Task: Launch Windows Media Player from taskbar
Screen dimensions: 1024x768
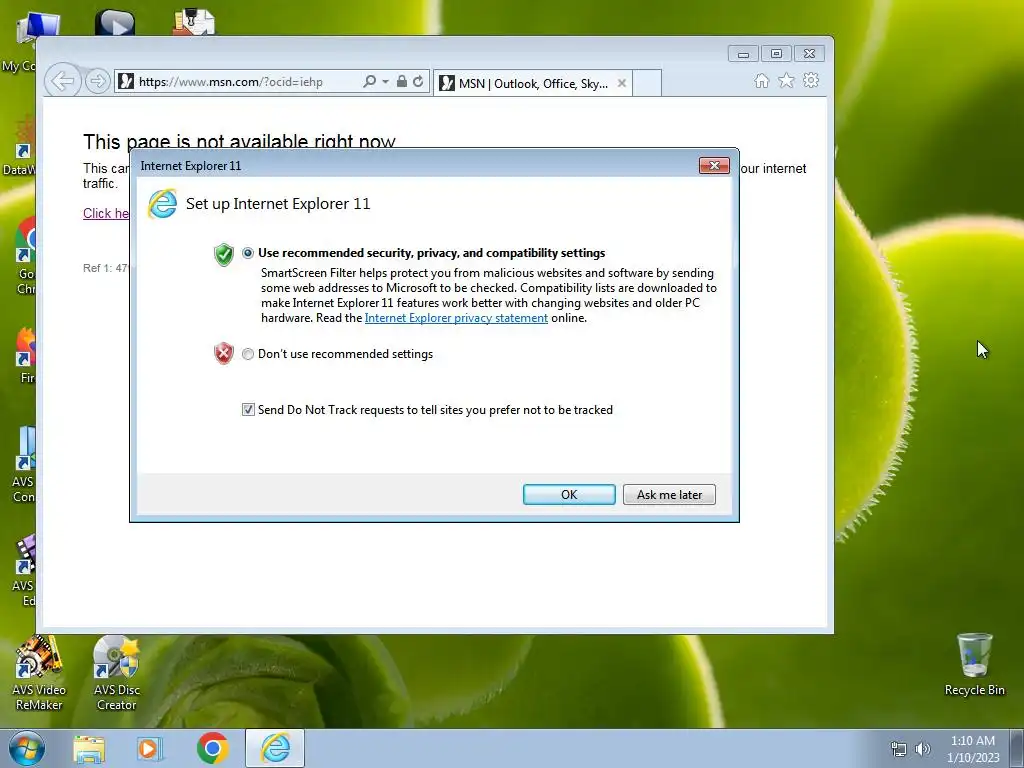Action: [150, 748]
